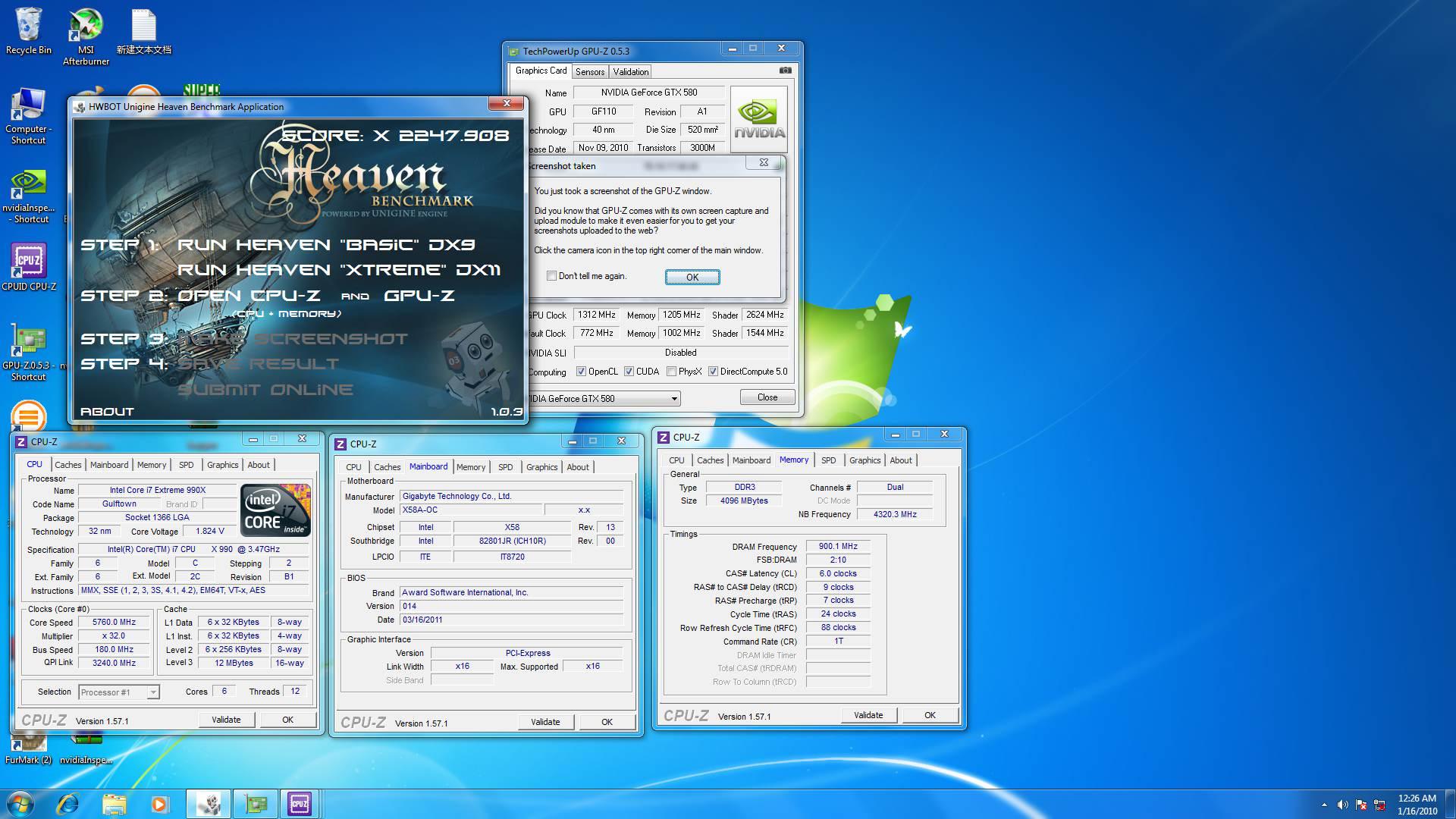1456x819 pixels.
Task: Open Windows Explorer taskbar icon
Action: [x=114, y=803]
